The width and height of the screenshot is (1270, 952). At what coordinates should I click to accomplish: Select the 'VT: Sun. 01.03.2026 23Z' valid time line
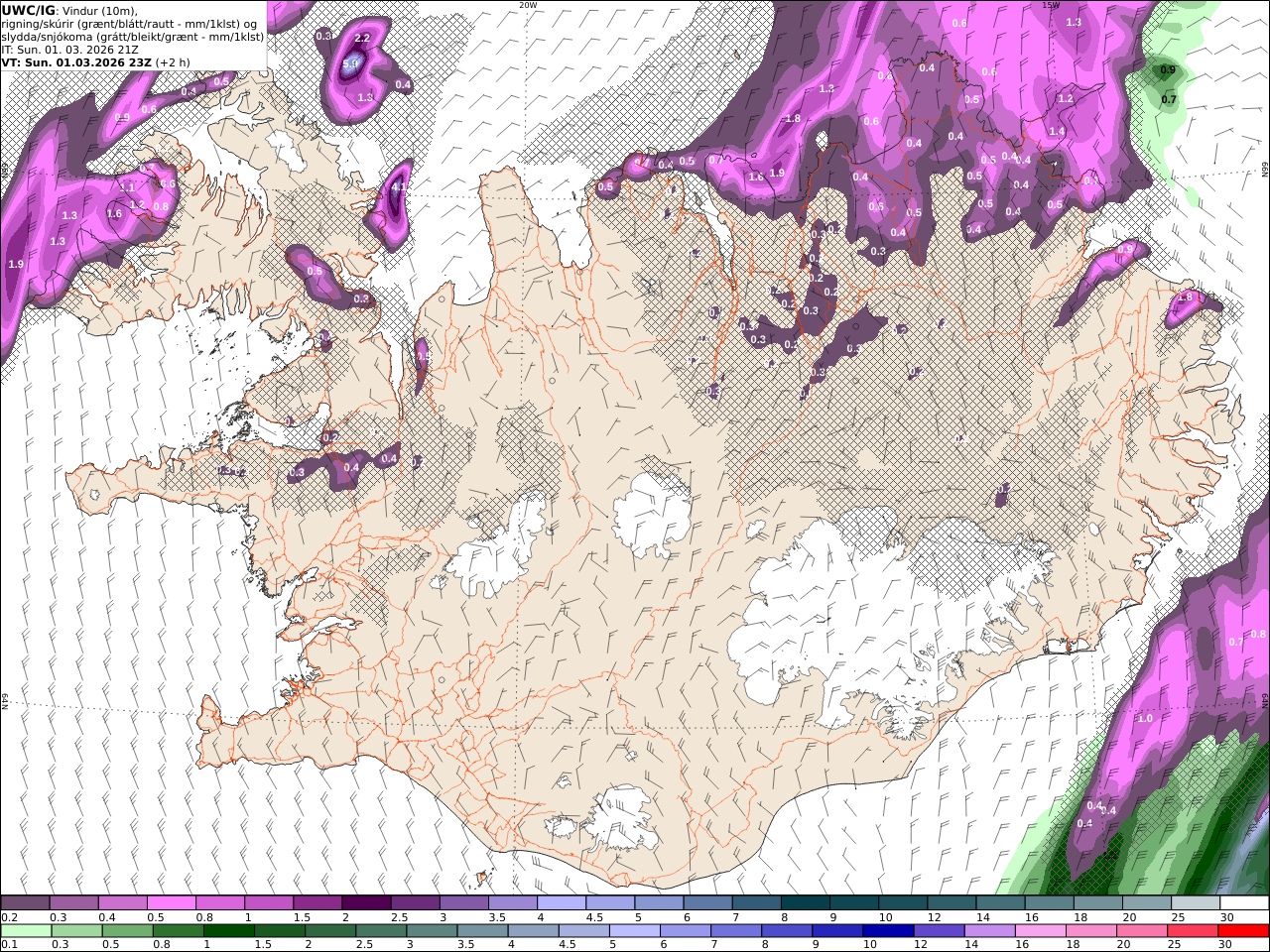pos(76,61)
